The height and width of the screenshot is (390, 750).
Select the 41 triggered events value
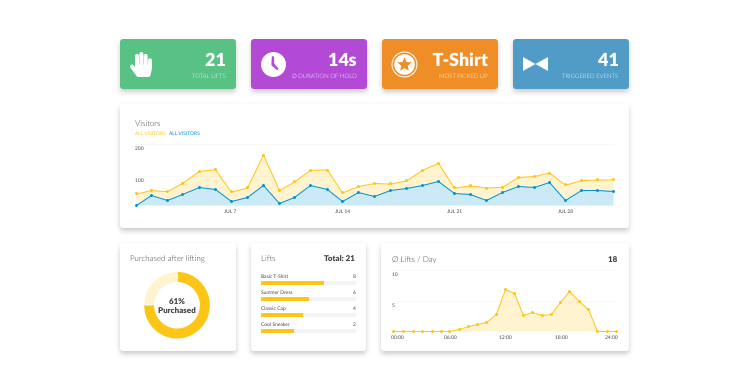608,60
